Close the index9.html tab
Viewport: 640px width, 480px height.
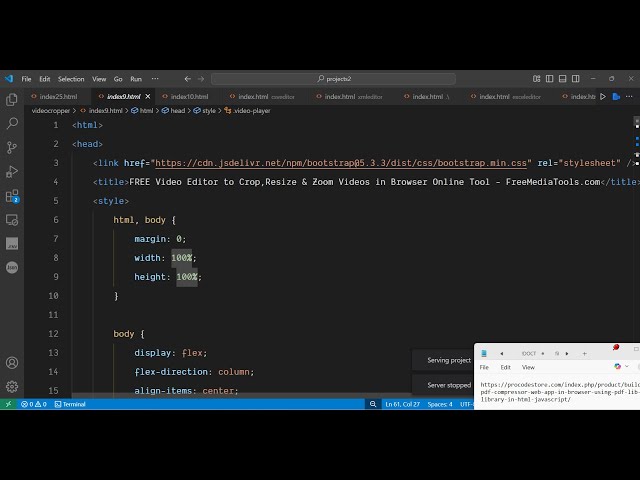pos(148,96)
